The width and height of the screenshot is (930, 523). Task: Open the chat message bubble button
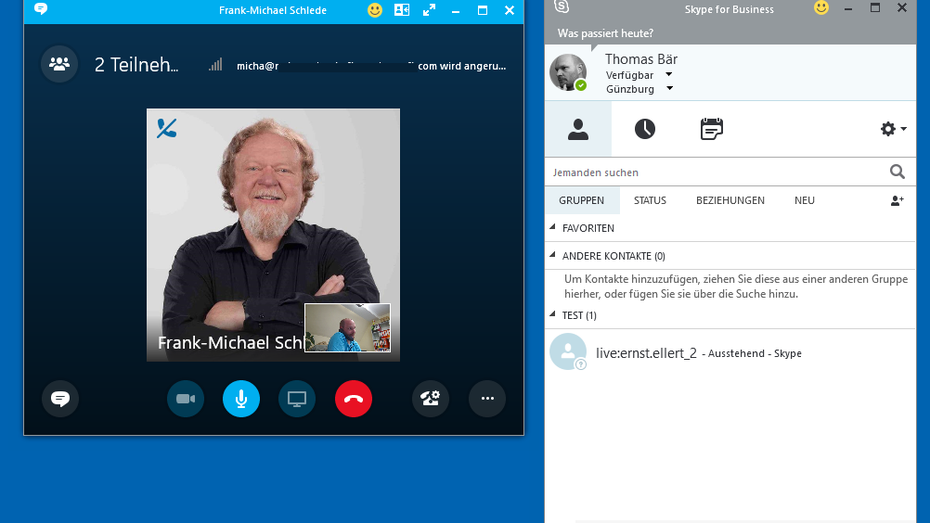60,399
